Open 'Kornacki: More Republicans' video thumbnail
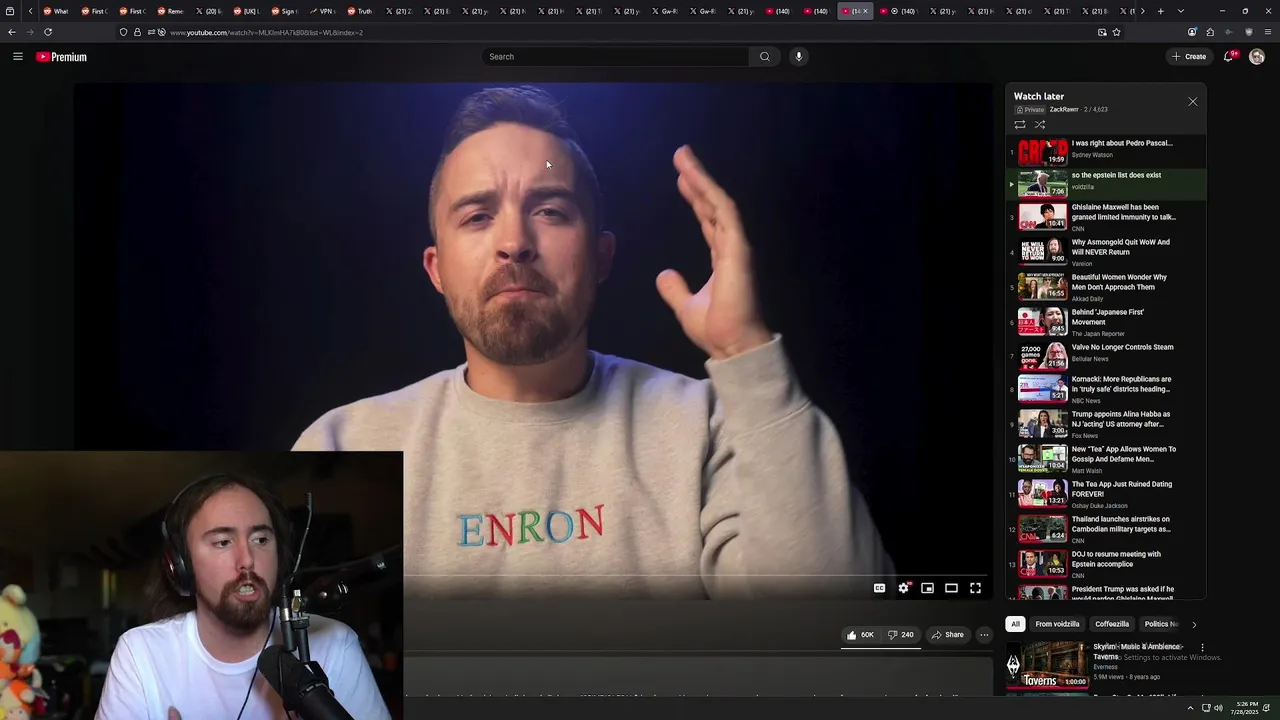 1043,388
